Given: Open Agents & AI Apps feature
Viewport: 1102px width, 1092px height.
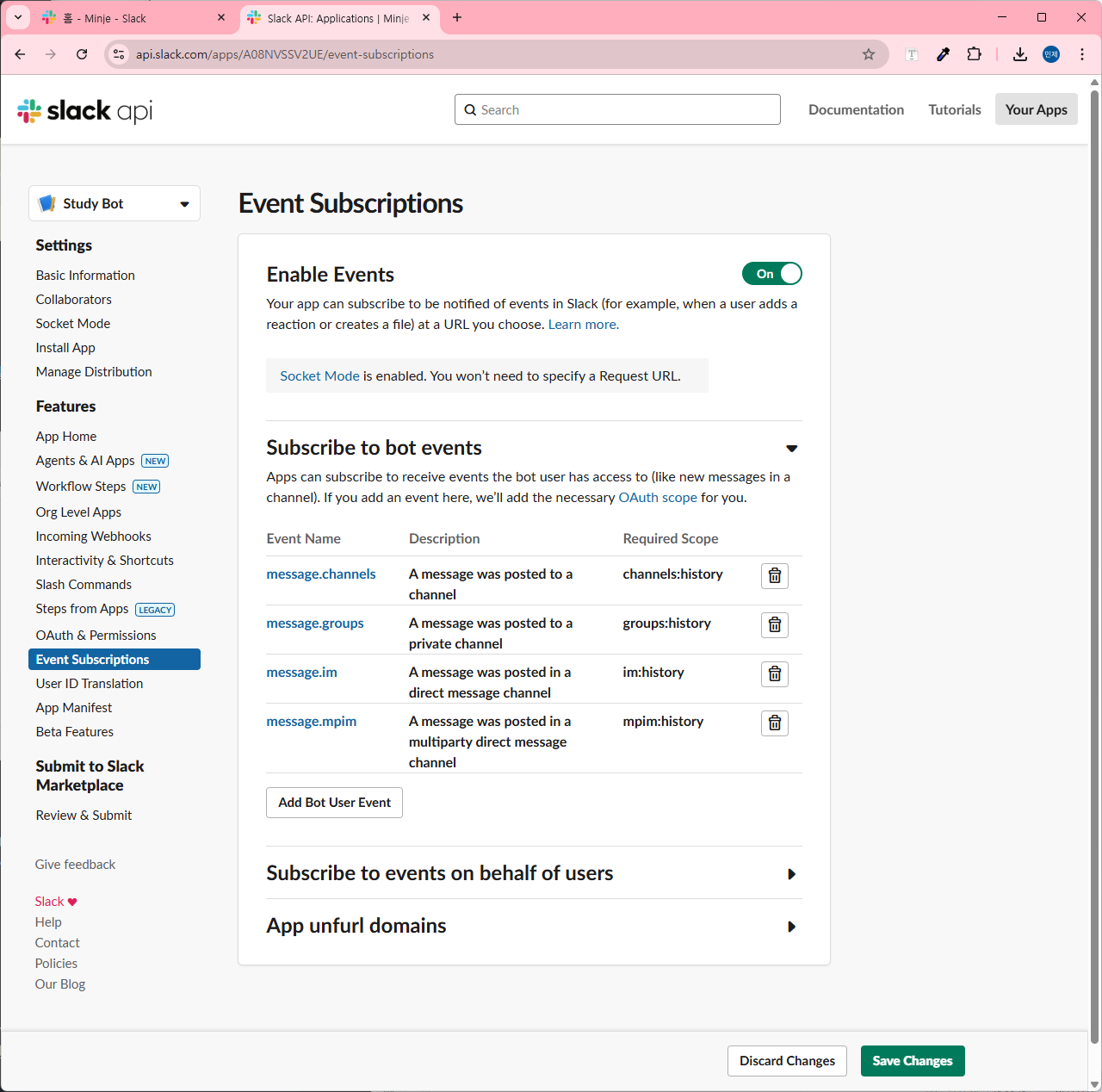Looking at the screenshot, I should pos(85,461).
